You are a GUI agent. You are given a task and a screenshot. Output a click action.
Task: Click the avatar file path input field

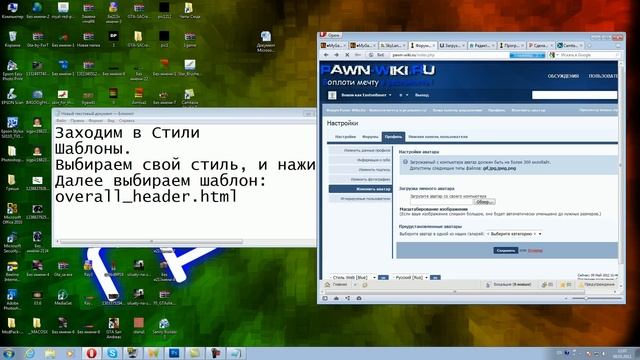click(441, 202)
